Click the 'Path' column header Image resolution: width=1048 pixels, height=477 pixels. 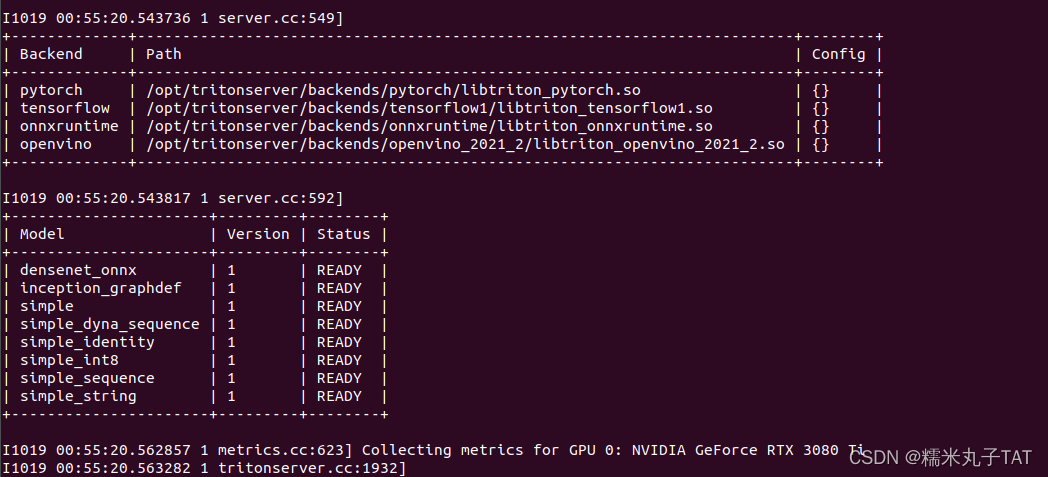pyautogui.click(x=164, y=54)
